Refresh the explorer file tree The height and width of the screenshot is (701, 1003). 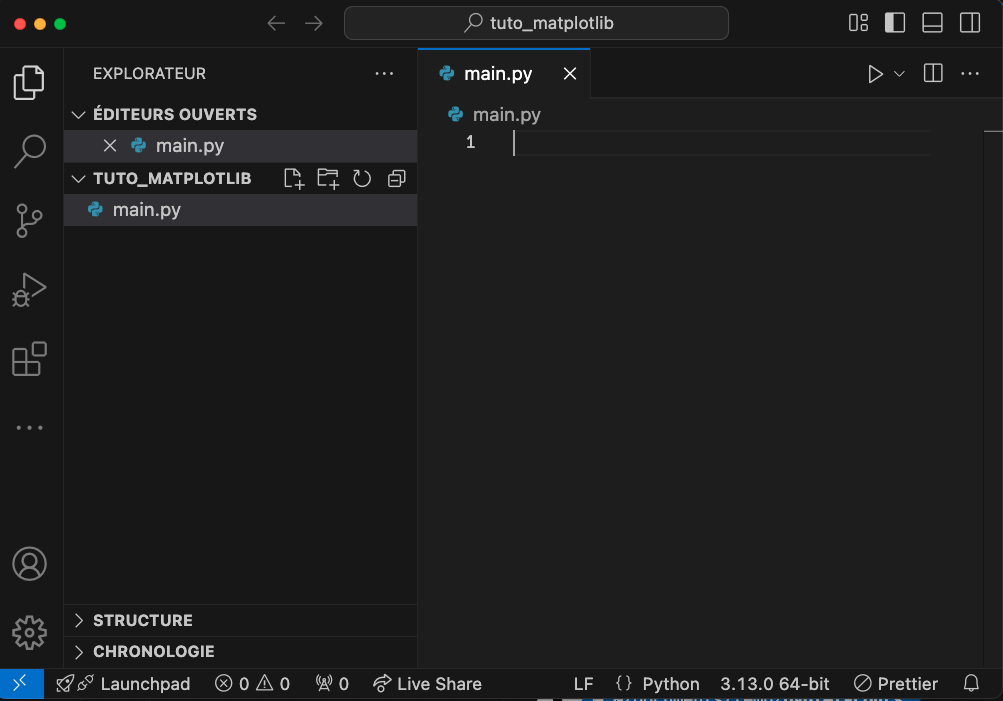point(362,179)
